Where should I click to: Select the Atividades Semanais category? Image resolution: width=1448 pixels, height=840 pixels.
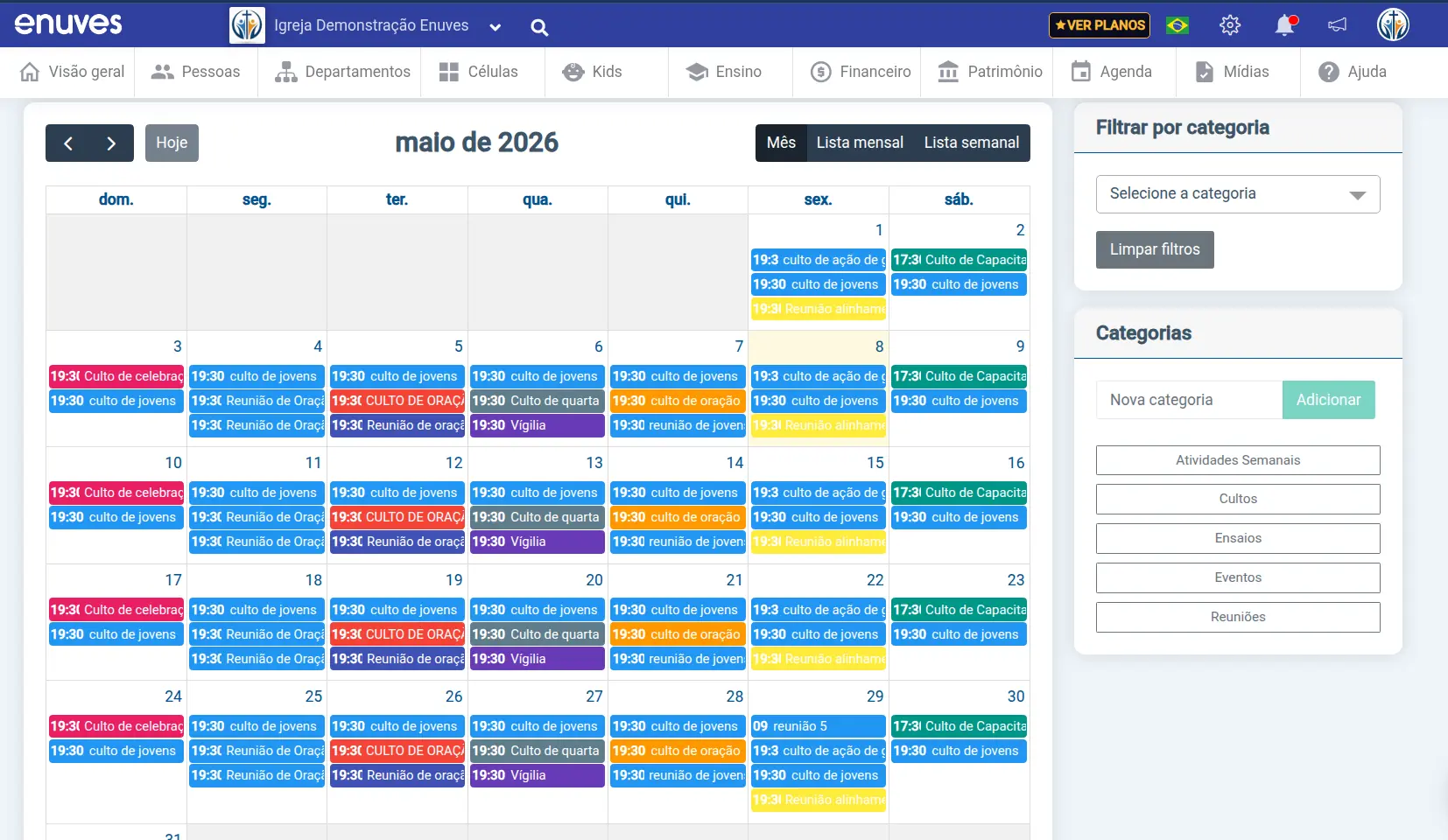coord(1238,460)
